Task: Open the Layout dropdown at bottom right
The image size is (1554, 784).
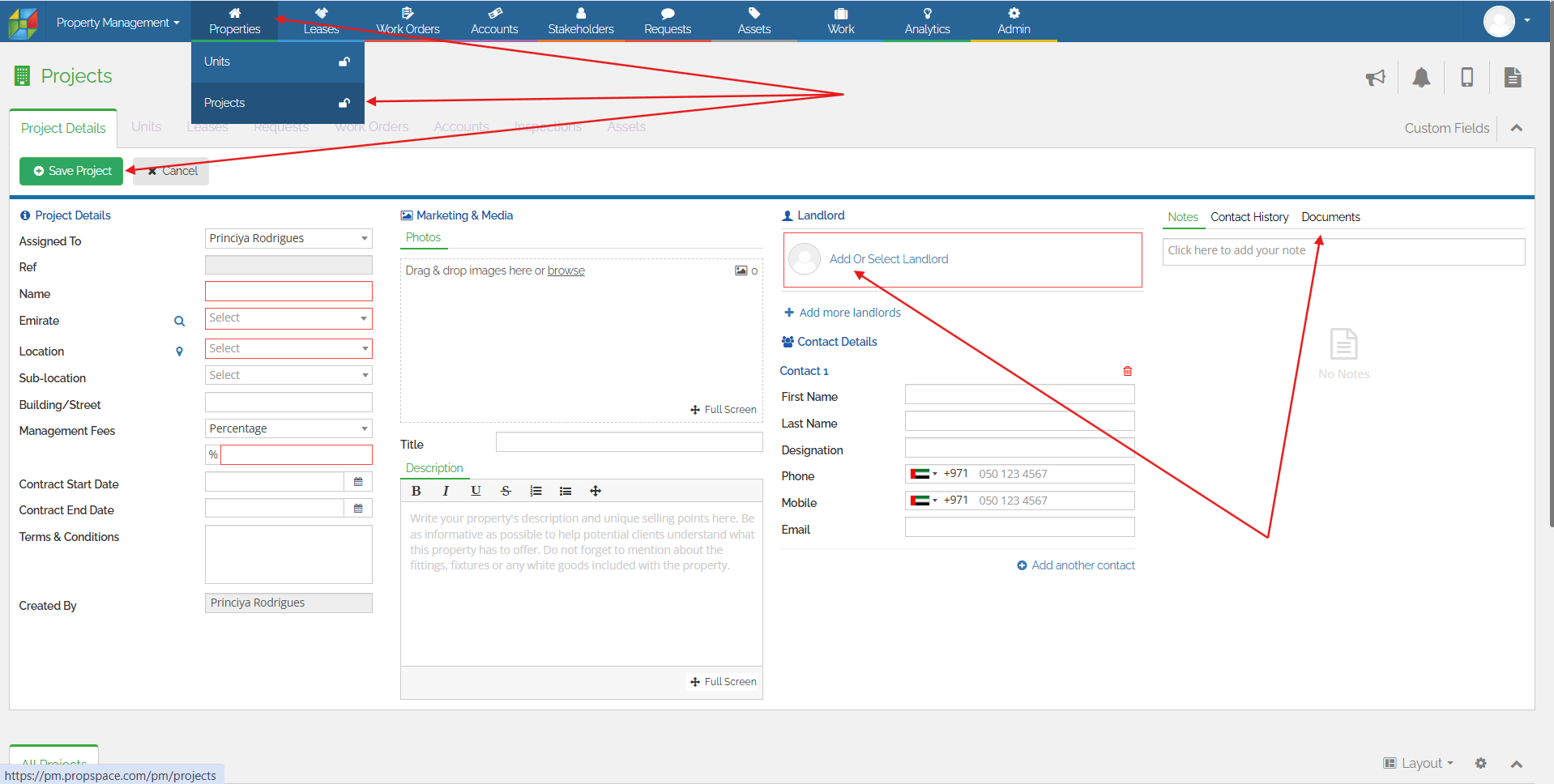Action: click(1419, 763)
